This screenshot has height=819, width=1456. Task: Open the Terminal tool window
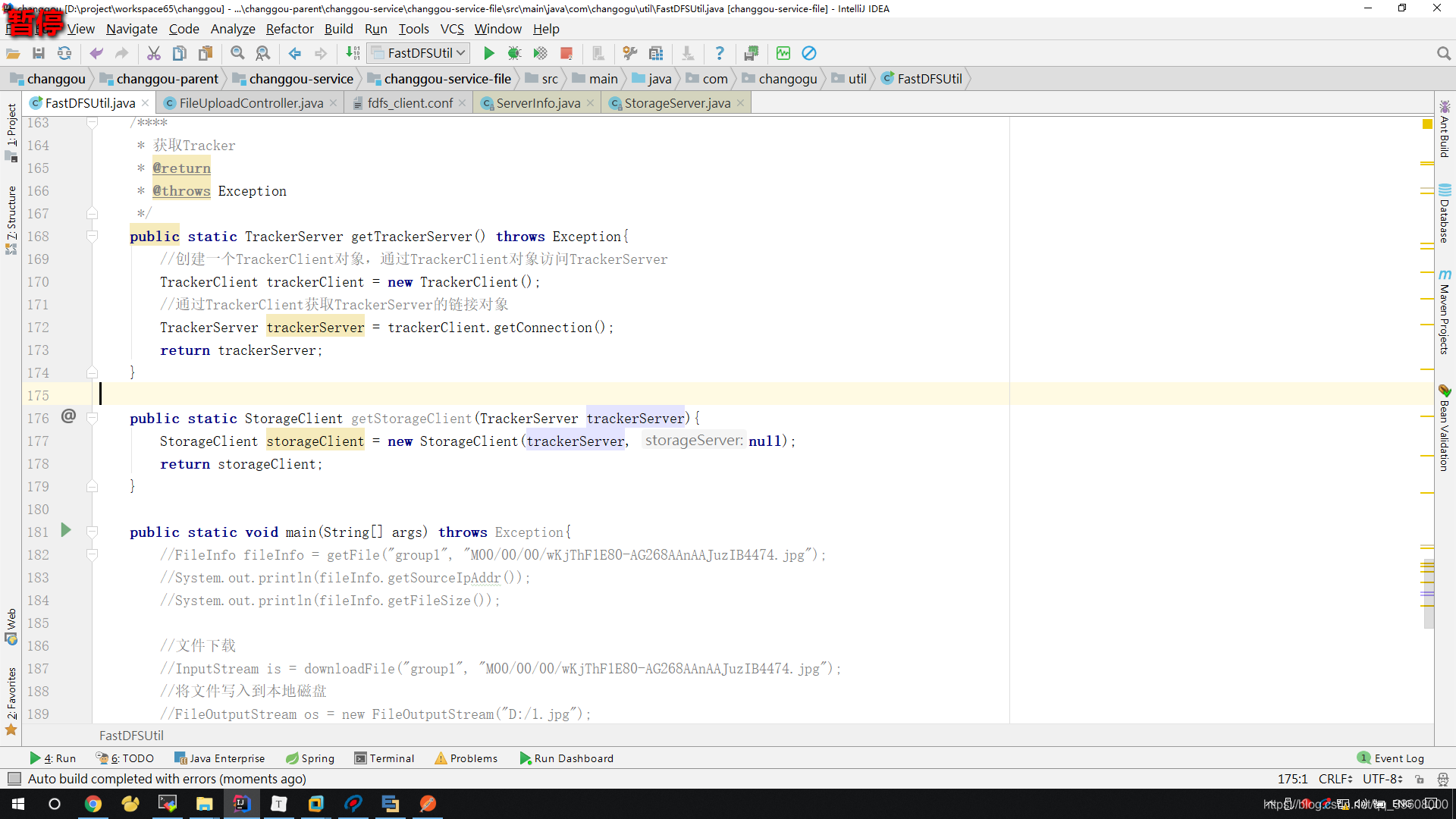[384, 758]
